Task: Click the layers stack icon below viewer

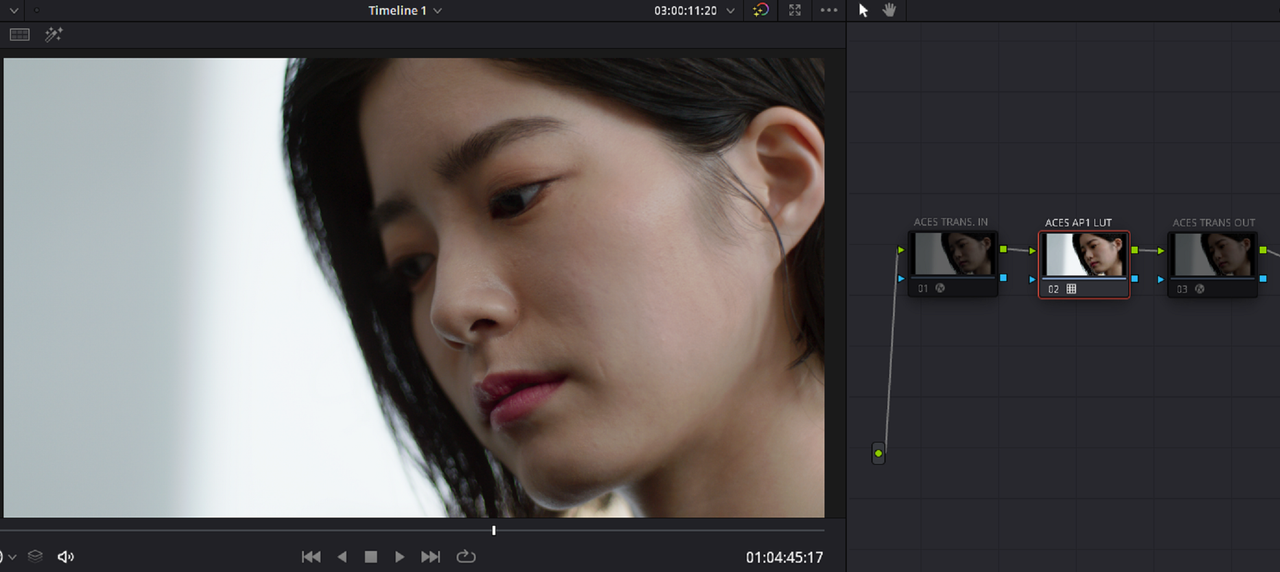Action: 35,556
